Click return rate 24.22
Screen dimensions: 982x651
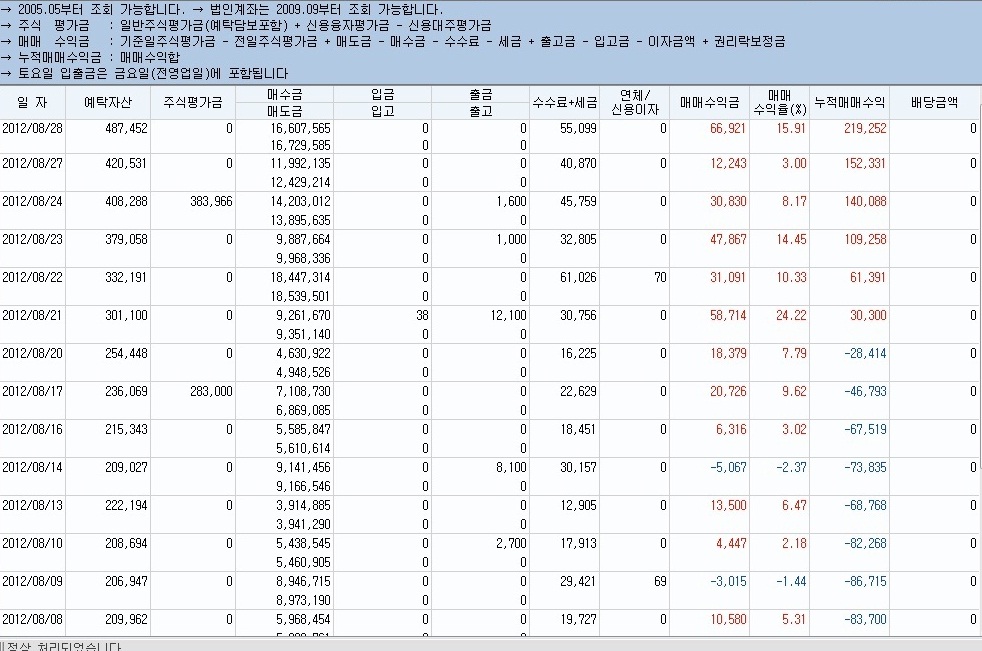coord(792,315)
